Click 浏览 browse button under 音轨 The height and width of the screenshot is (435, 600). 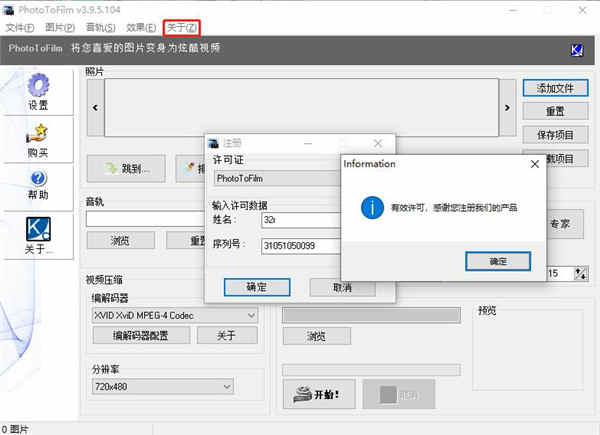[x=121, y=241]
